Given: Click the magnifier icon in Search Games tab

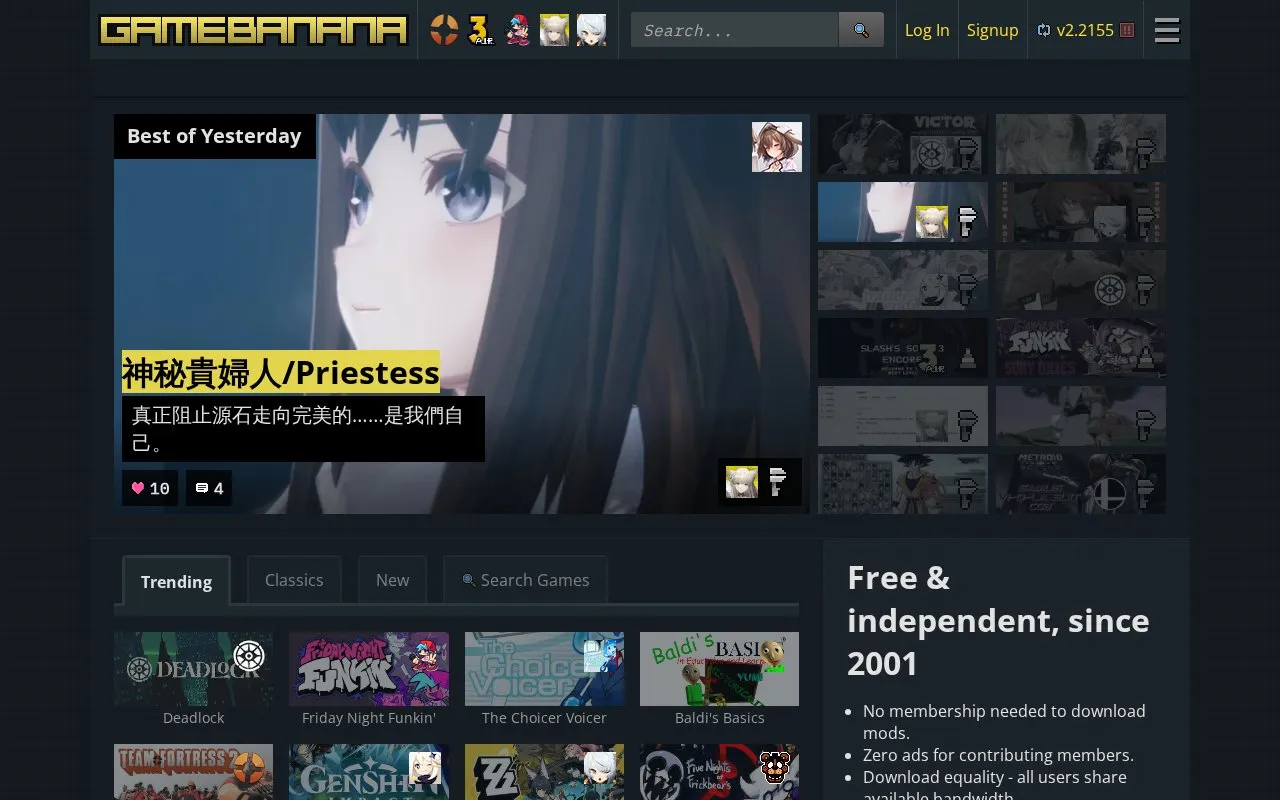Looking at the screenshot, I should [x=468, y=580].
